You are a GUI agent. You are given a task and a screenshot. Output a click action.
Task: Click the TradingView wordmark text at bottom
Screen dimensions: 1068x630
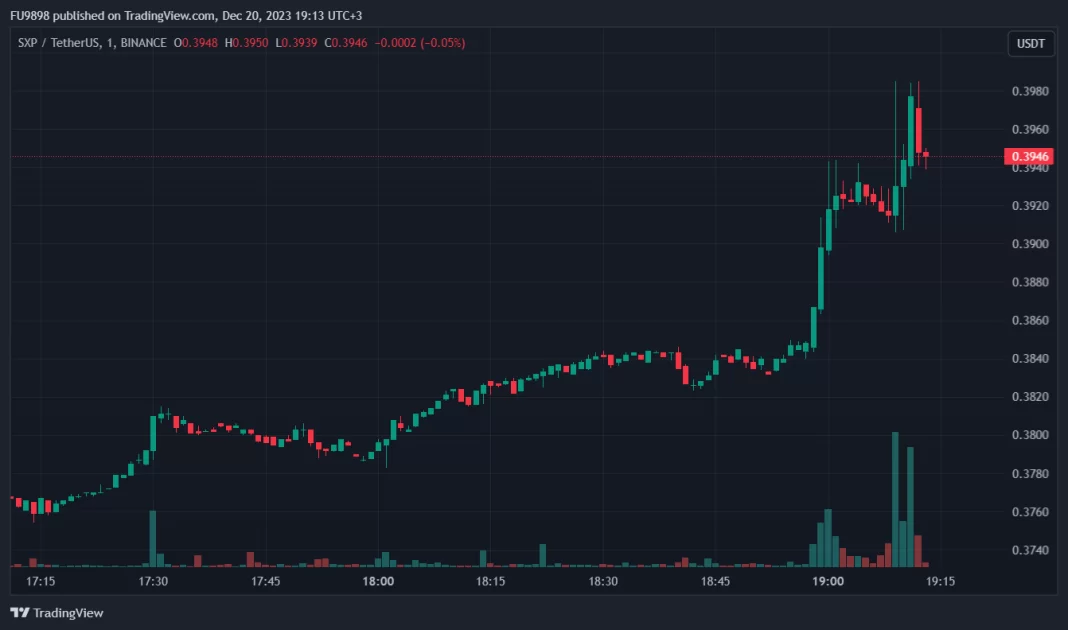(x=68, y=612)
